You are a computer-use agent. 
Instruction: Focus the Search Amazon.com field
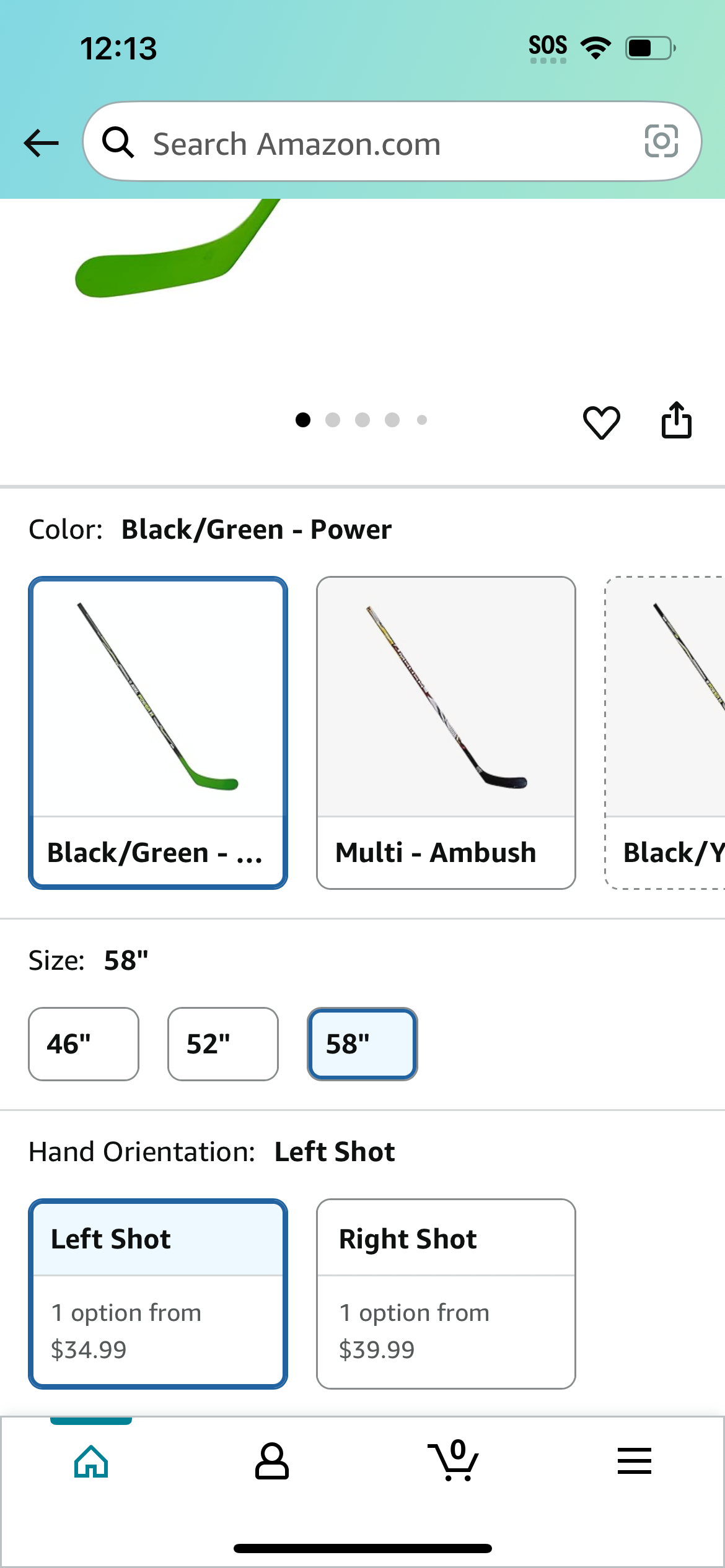[392, 142]
